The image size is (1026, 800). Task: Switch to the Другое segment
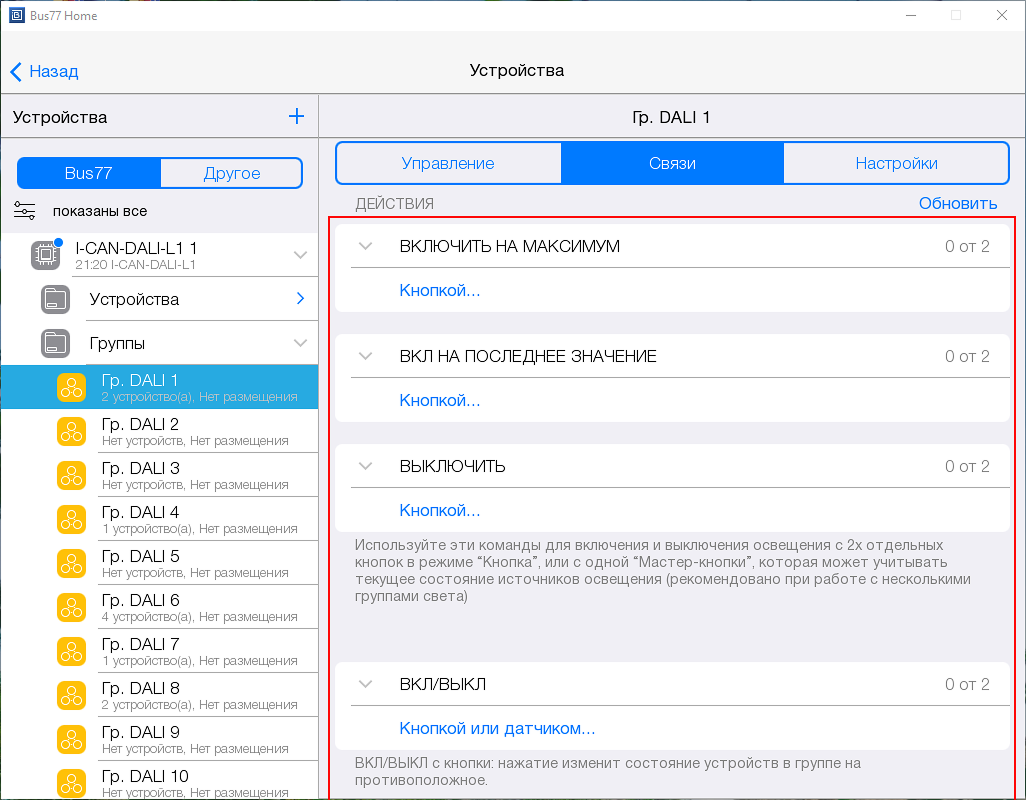[232, 173]
